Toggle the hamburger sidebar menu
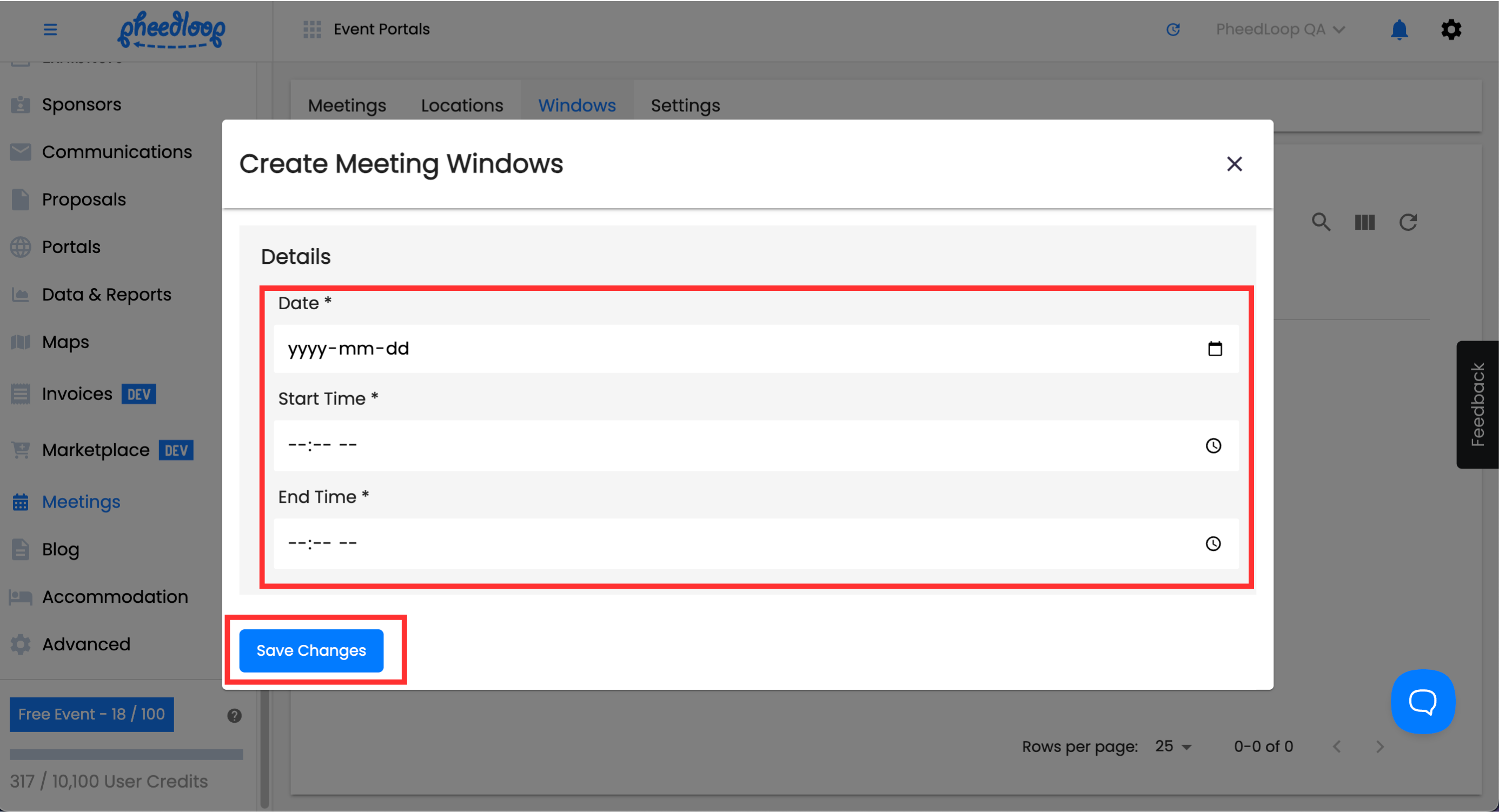 [50, 29]
